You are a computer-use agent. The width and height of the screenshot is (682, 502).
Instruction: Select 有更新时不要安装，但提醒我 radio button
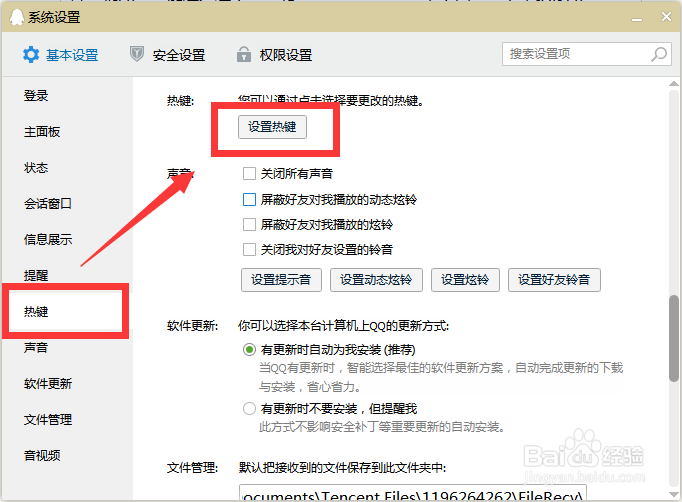249,408
